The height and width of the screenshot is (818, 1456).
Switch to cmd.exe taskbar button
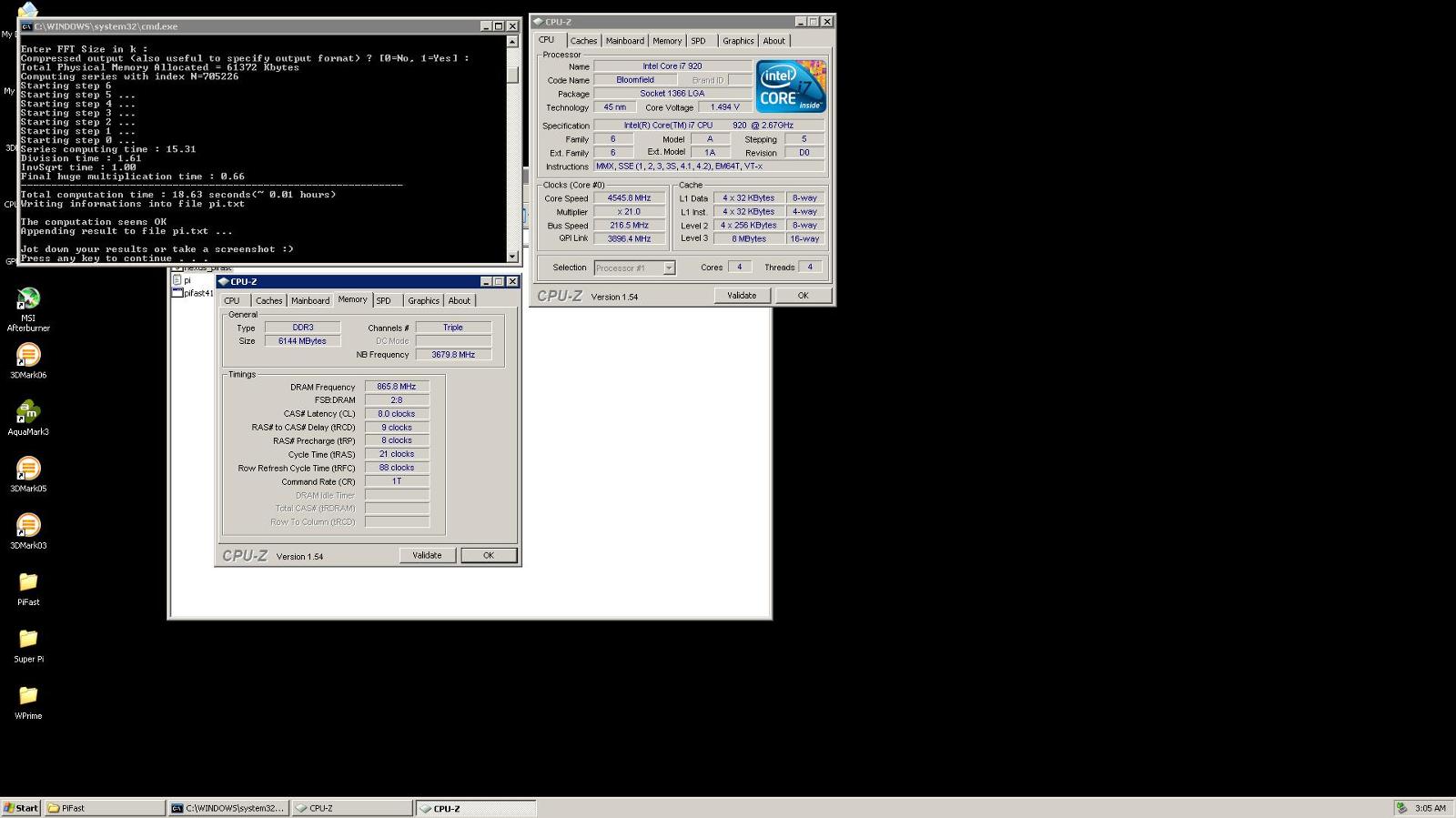click(228, 808)
